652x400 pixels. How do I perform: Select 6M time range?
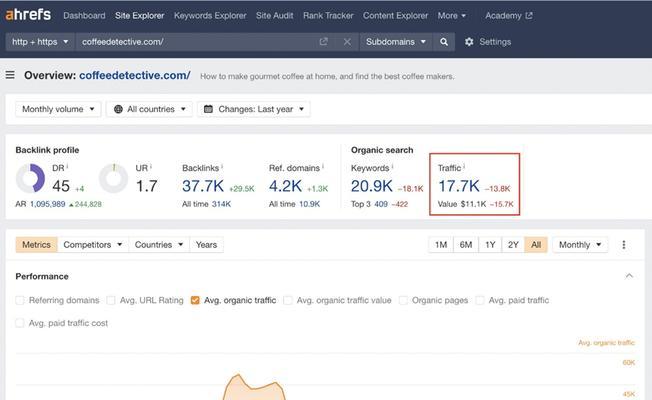[x=466, y=244]
